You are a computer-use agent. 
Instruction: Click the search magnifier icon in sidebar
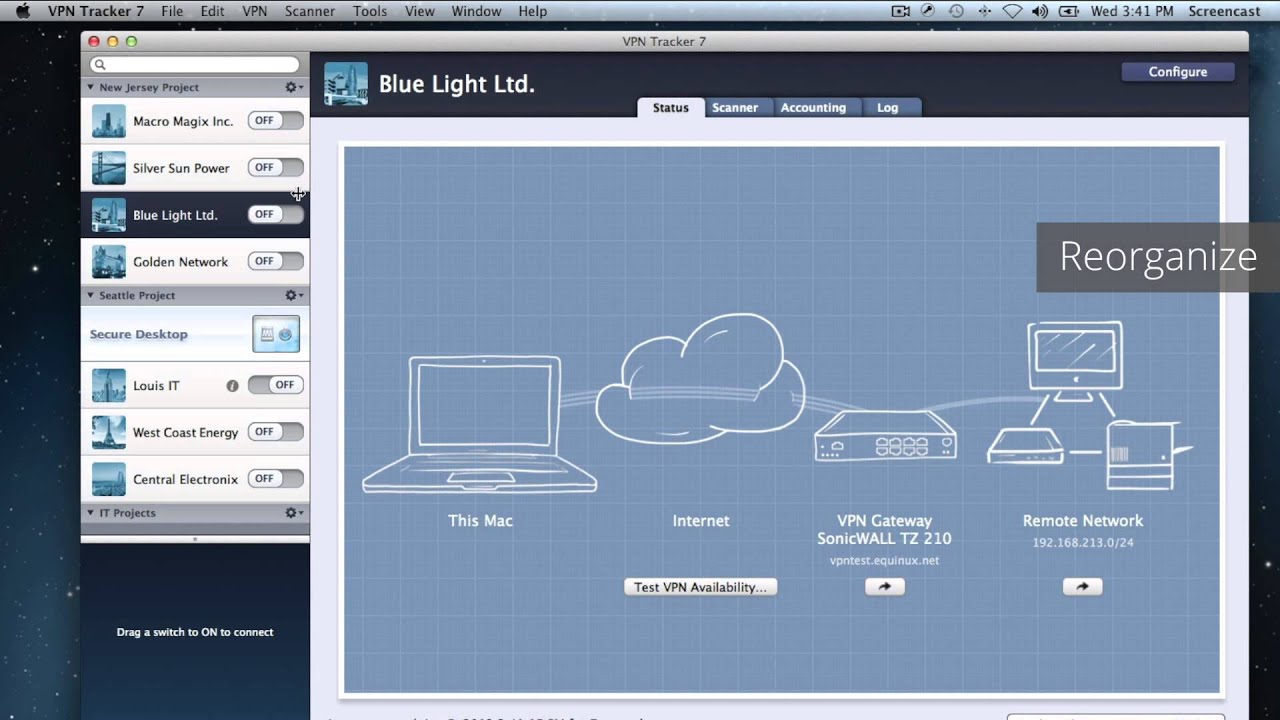(99, 65)
